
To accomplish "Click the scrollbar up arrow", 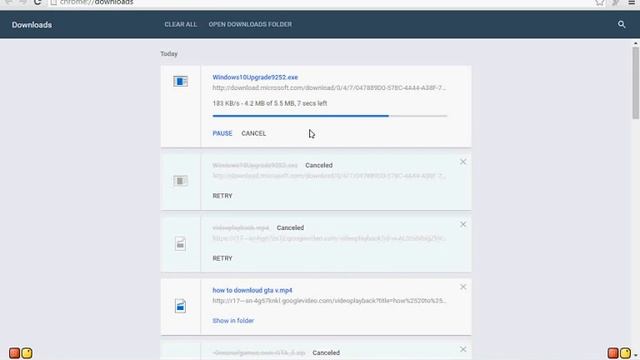I will [x=636, y=43].
